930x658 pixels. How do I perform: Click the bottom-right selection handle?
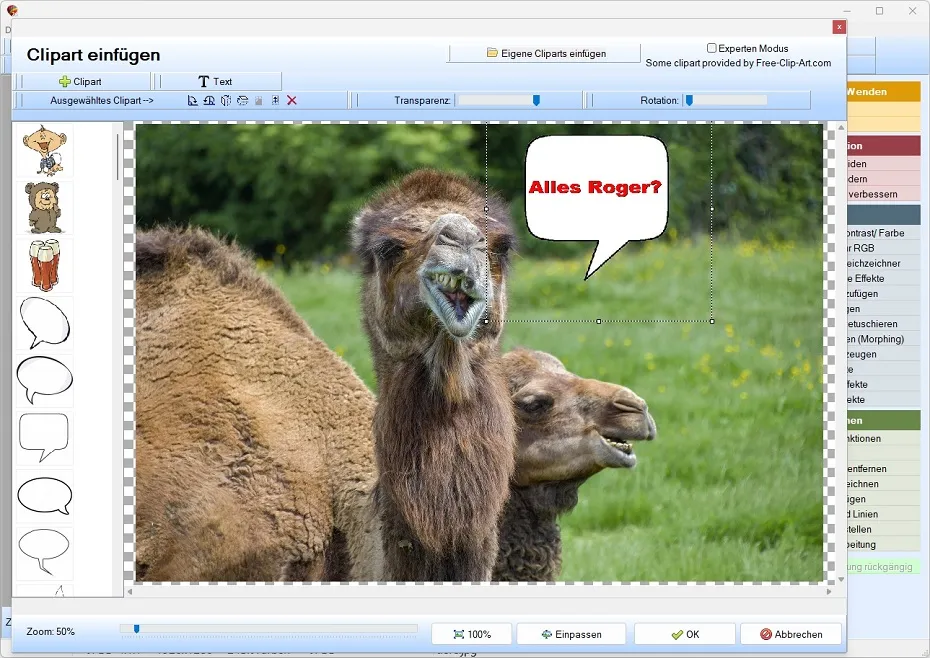[712, 321]
